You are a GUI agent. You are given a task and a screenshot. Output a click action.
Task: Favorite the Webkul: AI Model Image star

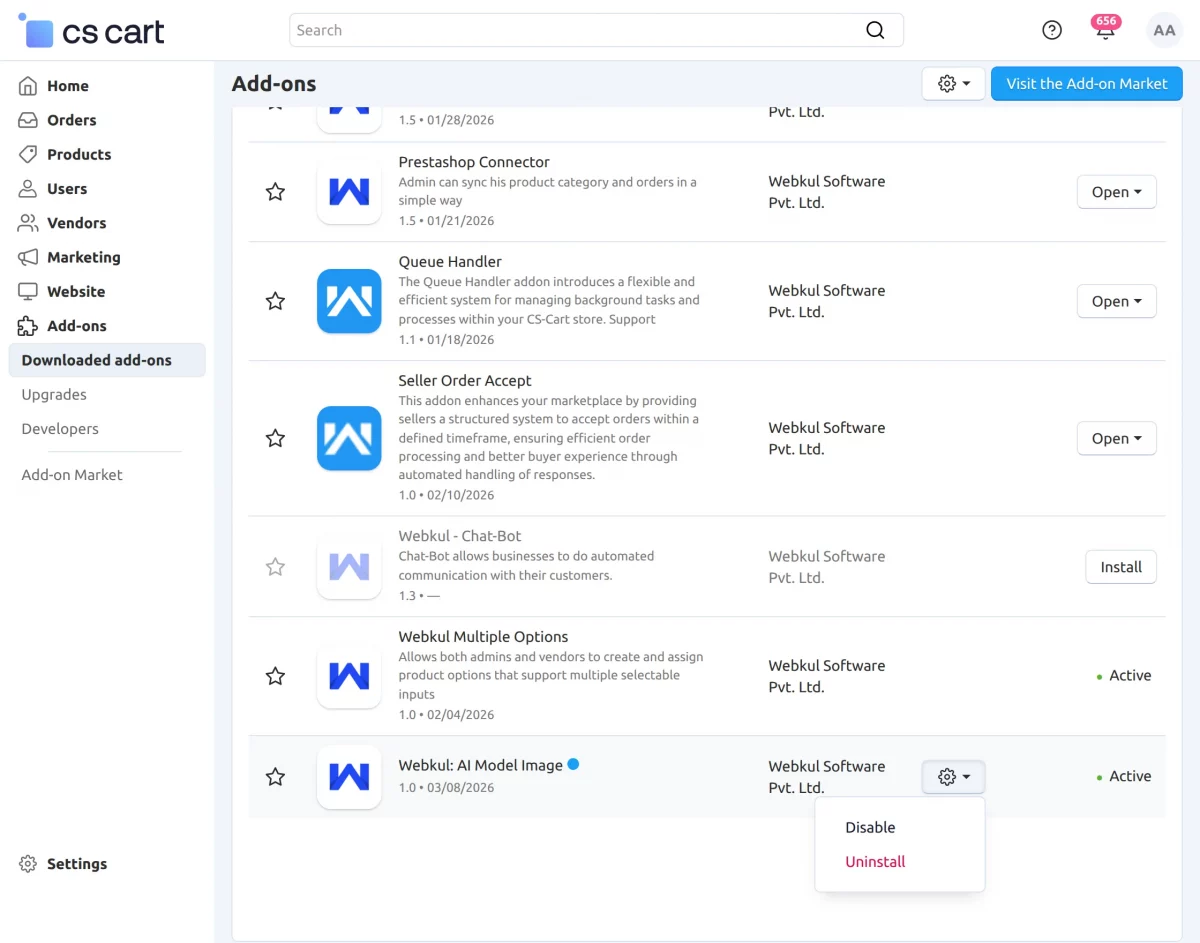[x=275, y=777]
